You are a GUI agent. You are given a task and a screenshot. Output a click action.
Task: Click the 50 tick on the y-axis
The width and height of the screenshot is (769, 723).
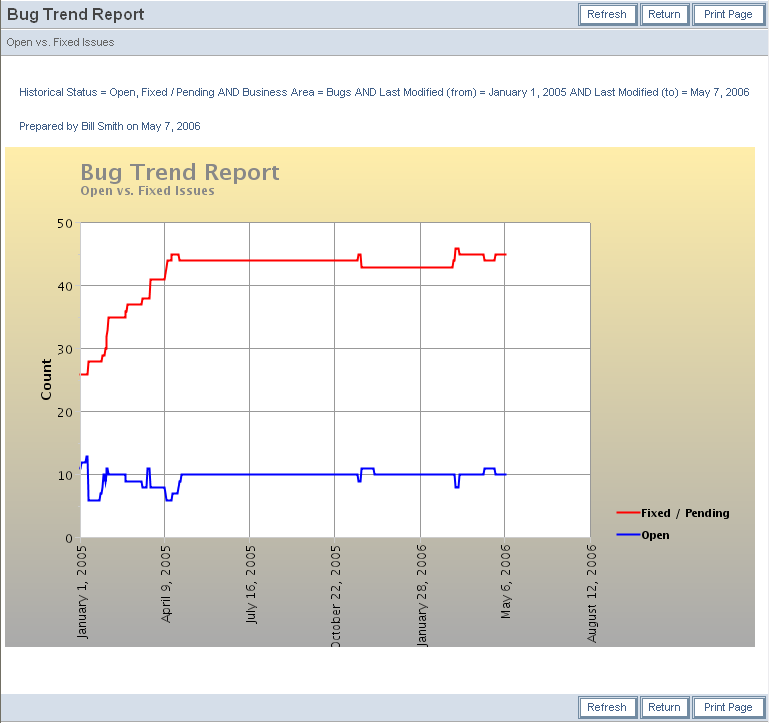tap(63, 223)
